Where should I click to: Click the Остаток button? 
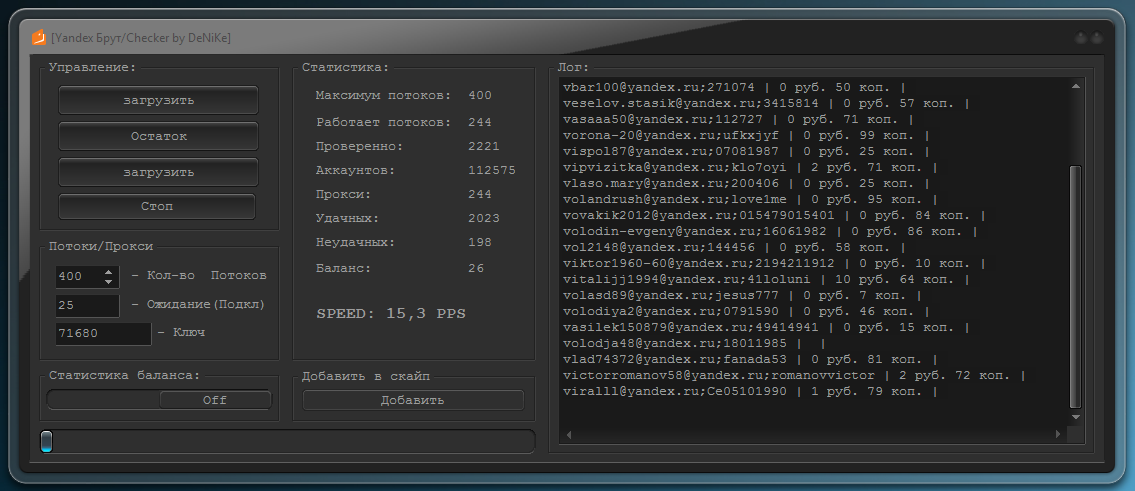click(158, 136)
